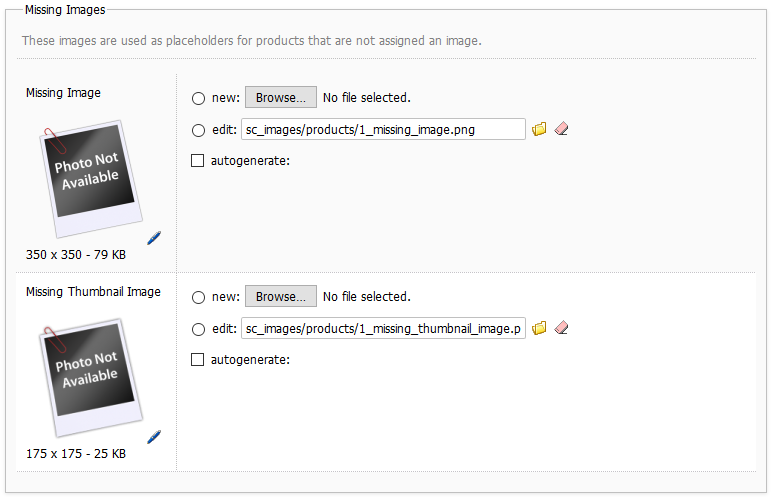This screenshot has height=497, width=771.
Task: Click the pencil icon on the 350 x 350 image
Action: pyautogui.click(x=154, y=237)
